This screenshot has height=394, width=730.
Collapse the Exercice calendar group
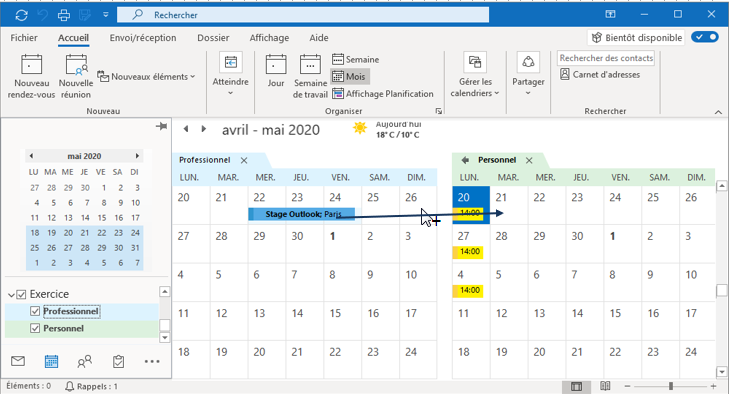[11, 295]
